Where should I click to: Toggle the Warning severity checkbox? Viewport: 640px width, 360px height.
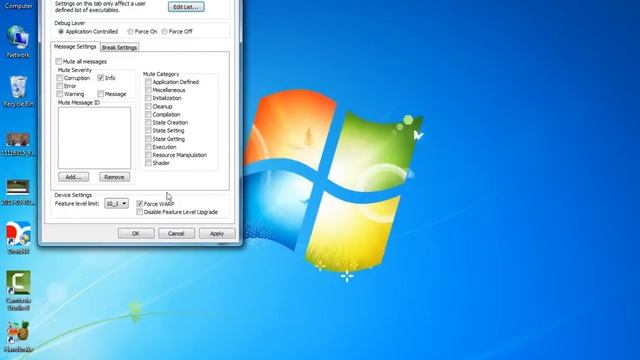tap(60, 94)
